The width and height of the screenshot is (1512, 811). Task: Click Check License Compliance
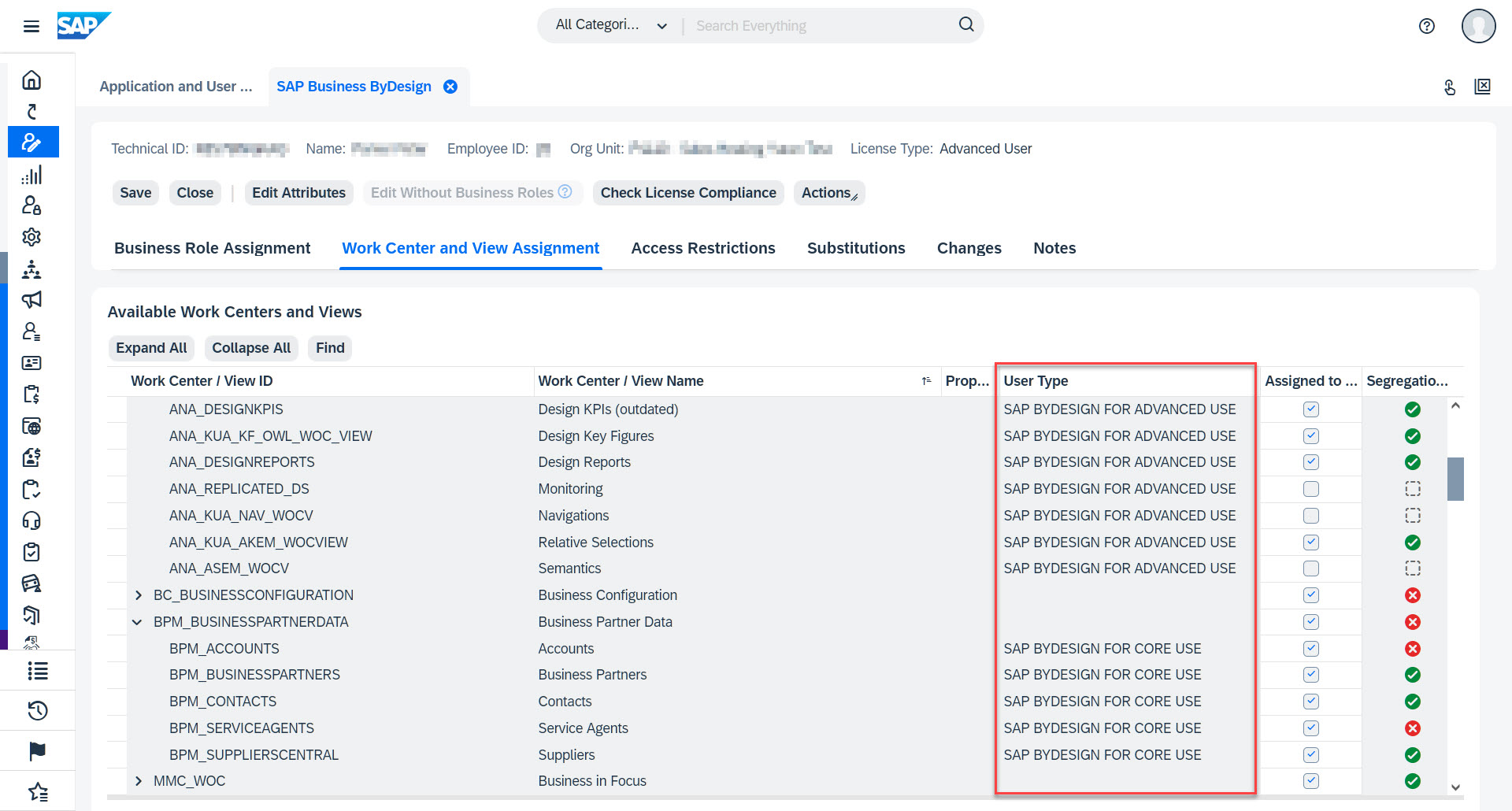coord(688,193)
